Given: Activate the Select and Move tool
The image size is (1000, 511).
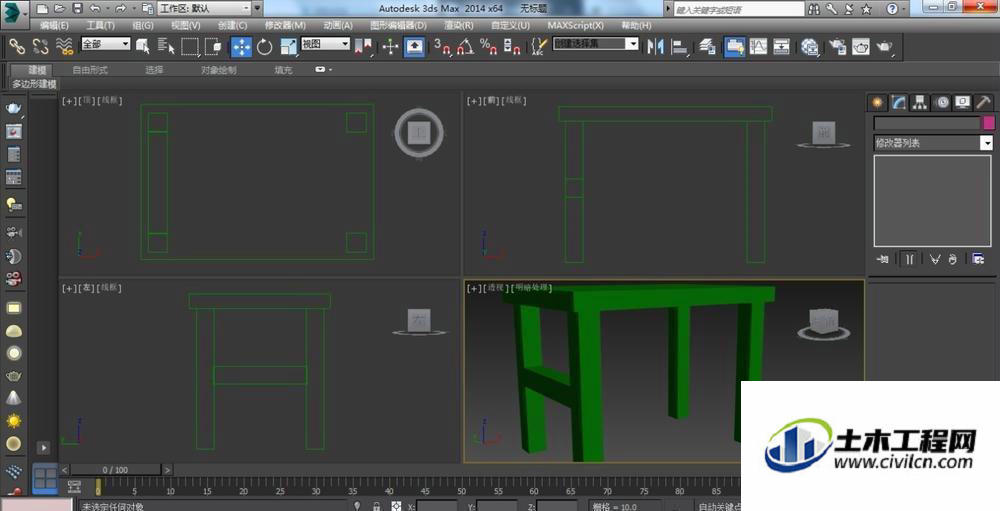Looking at the screenshot, I should (241, 47).
